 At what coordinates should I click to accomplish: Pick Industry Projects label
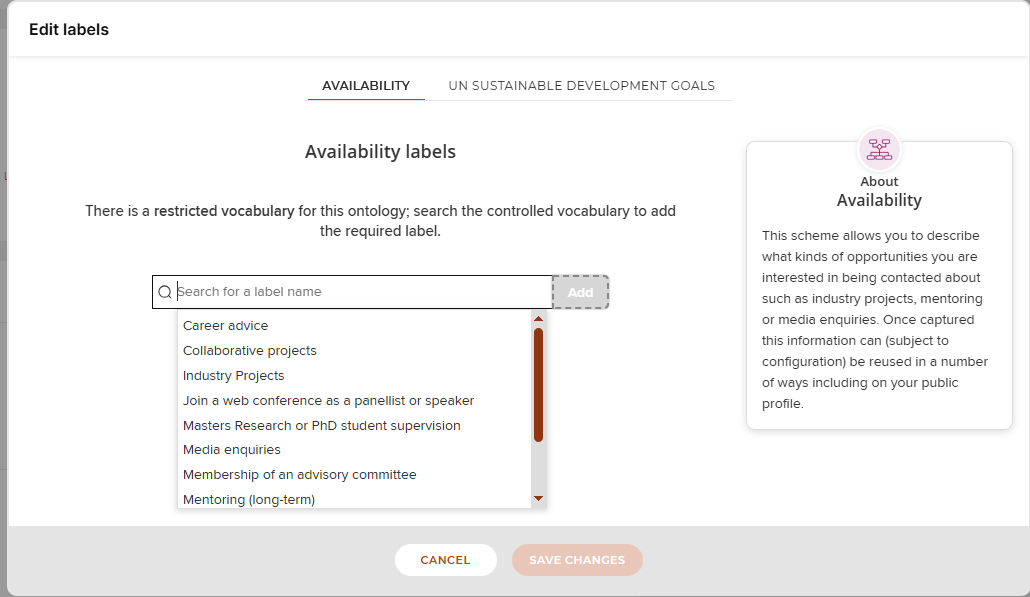(x=234, y=376)
